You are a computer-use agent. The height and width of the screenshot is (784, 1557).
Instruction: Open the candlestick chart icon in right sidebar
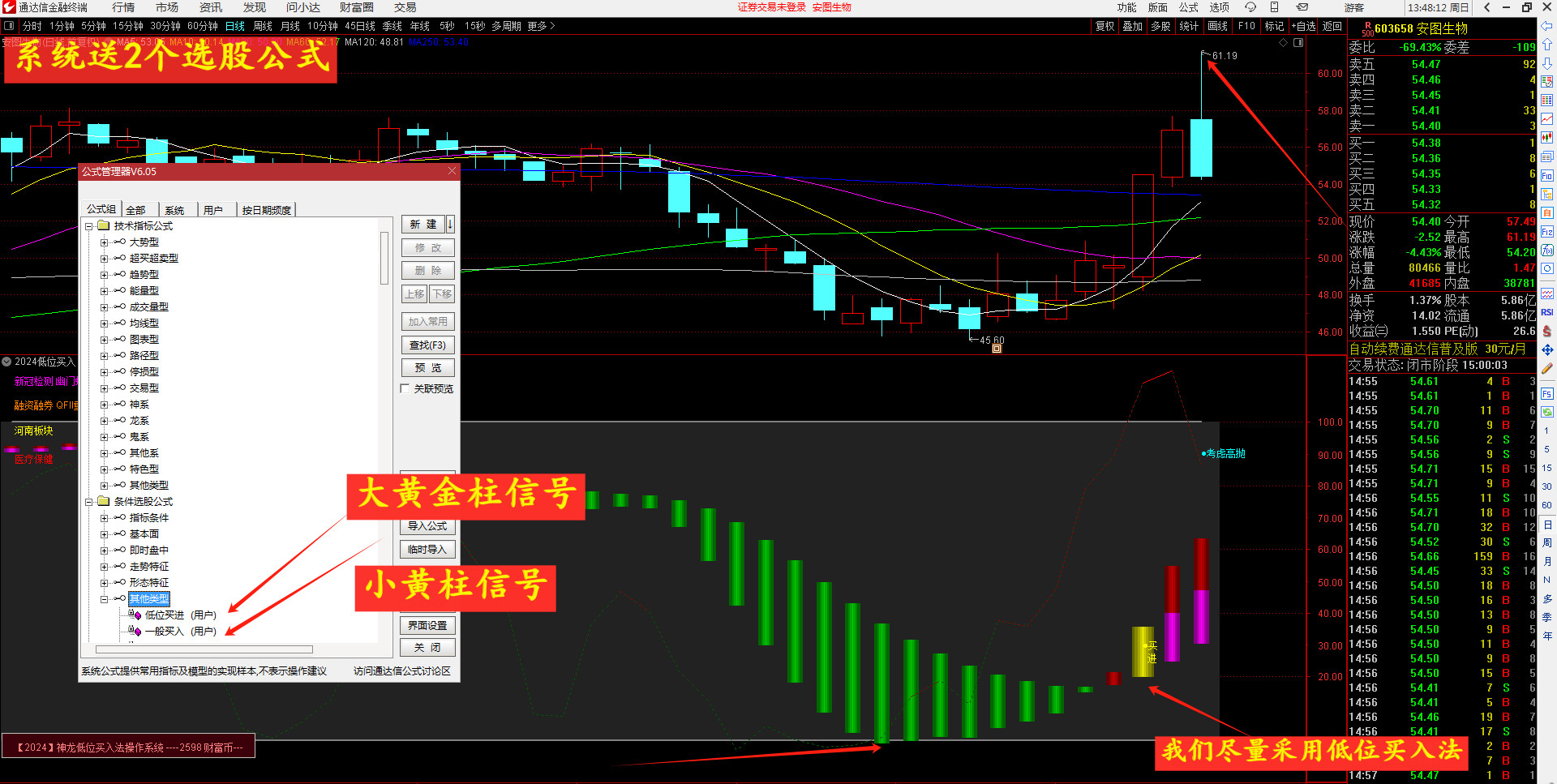tap(1547, 138)
